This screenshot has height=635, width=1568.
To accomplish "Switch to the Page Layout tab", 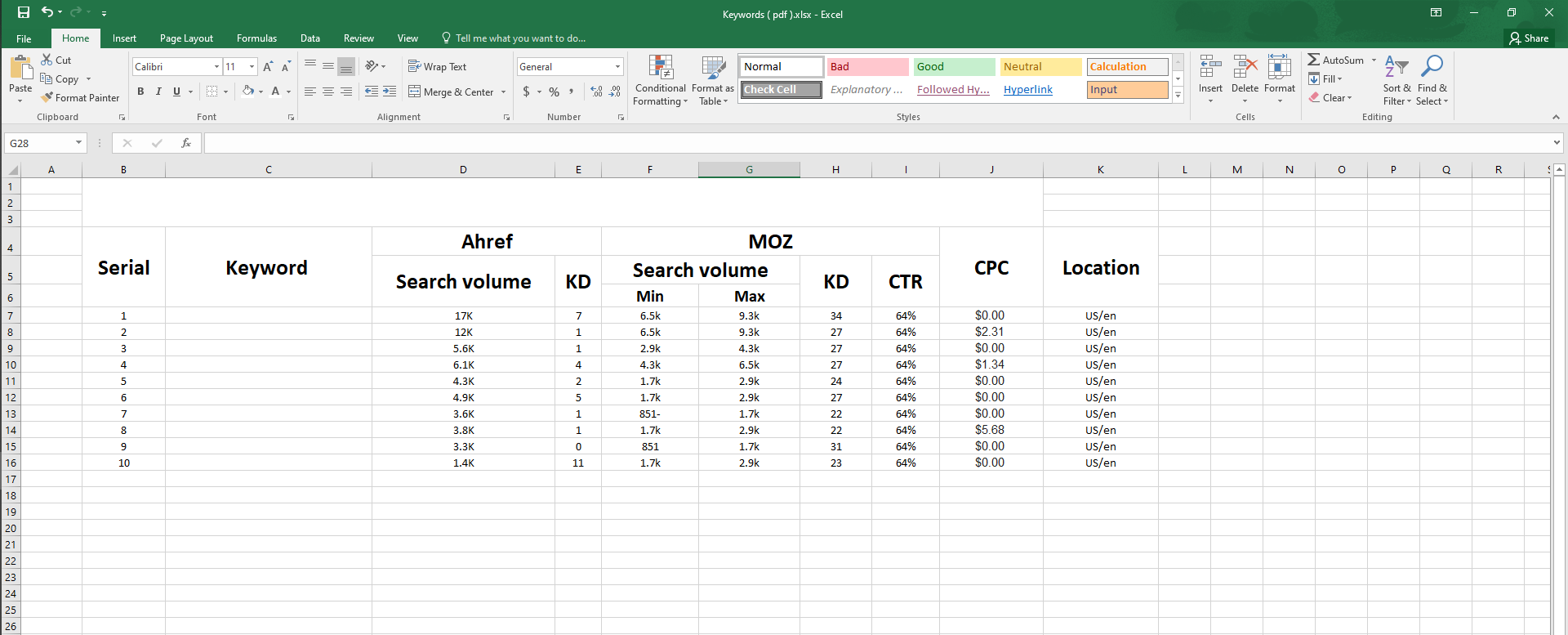I will [x=186, y=38].
